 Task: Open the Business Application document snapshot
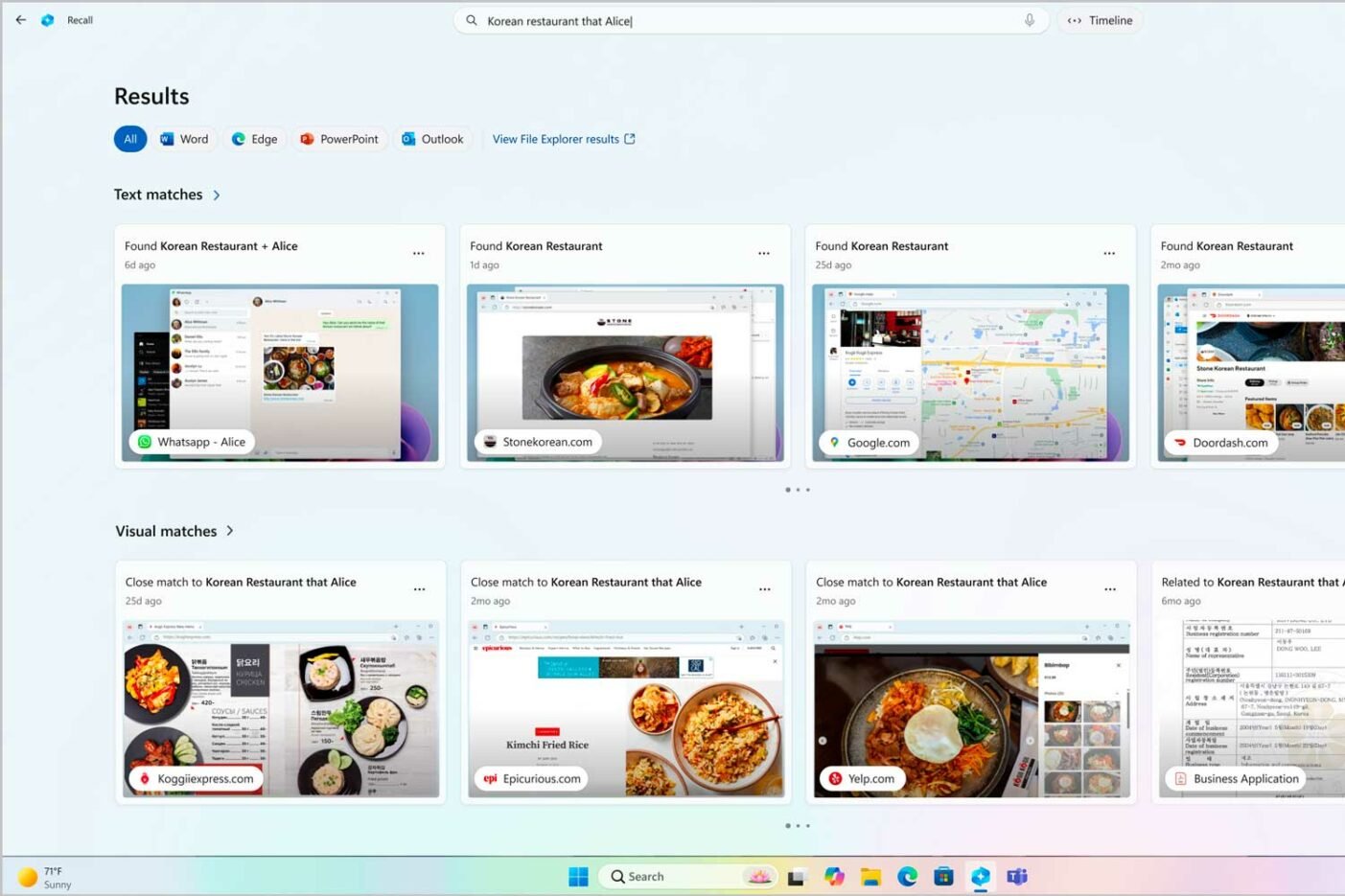1251,708
